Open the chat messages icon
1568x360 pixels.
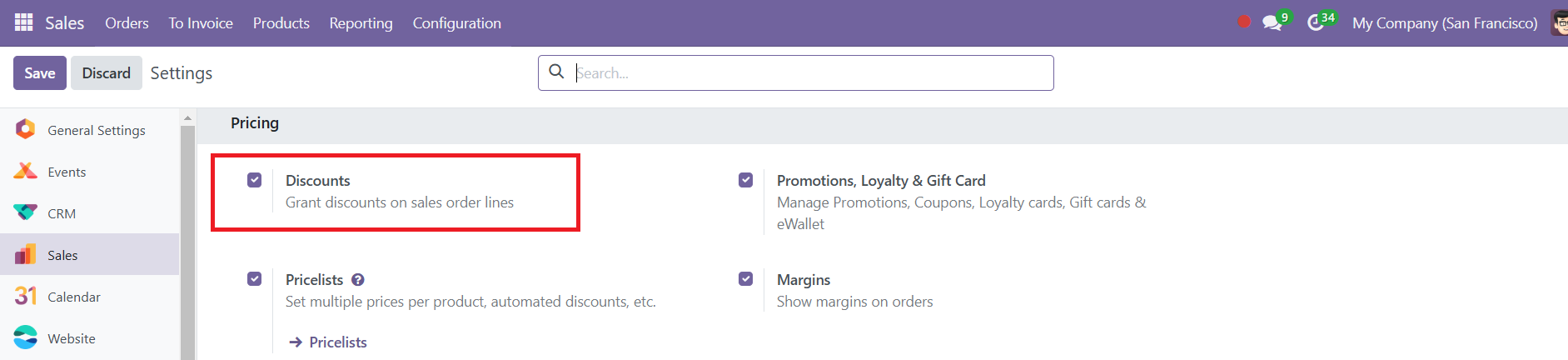pos(1272,22)
